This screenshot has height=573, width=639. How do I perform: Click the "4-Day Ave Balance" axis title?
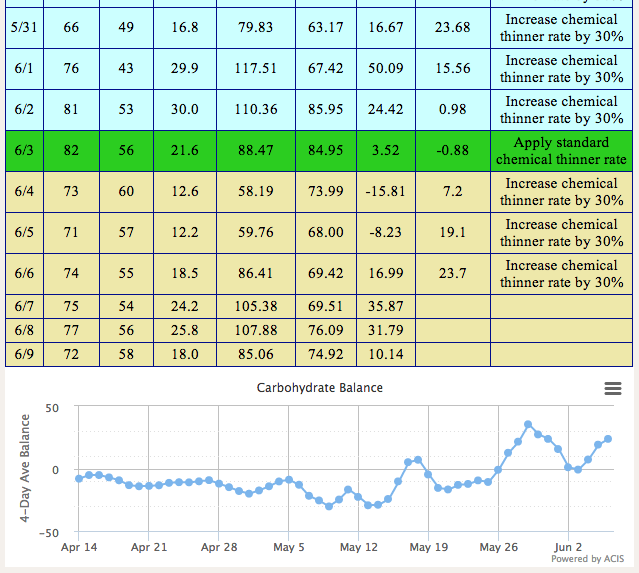pos(26,468)
